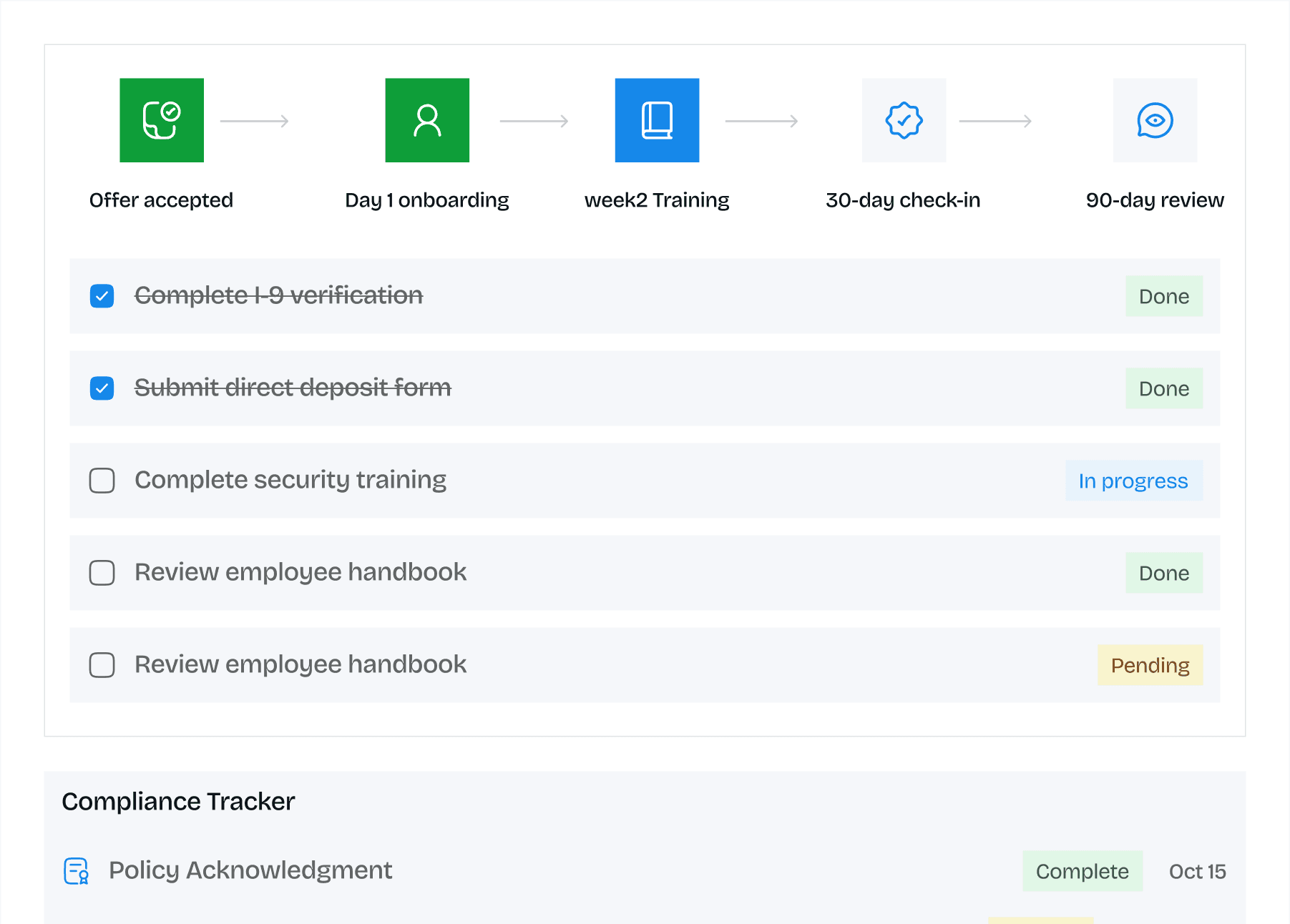Click the Complete security training task text
The image size is (1290, 924).
290,480
